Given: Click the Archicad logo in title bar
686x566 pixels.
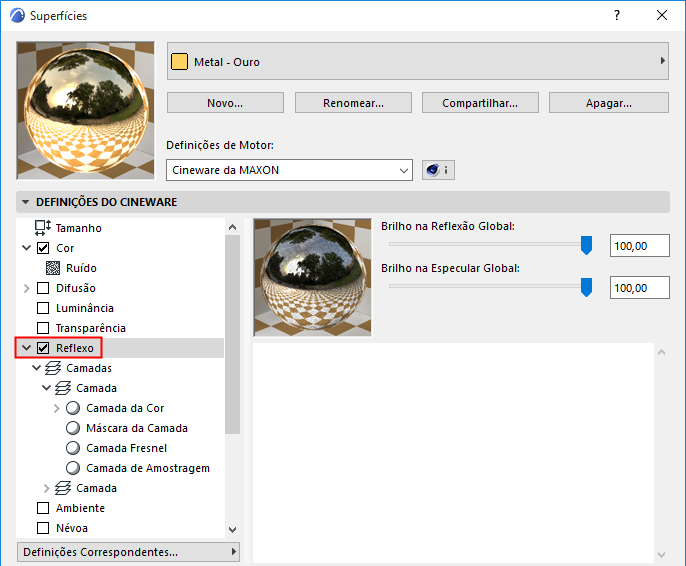Looking at the screenshot, I should point(18,15).
